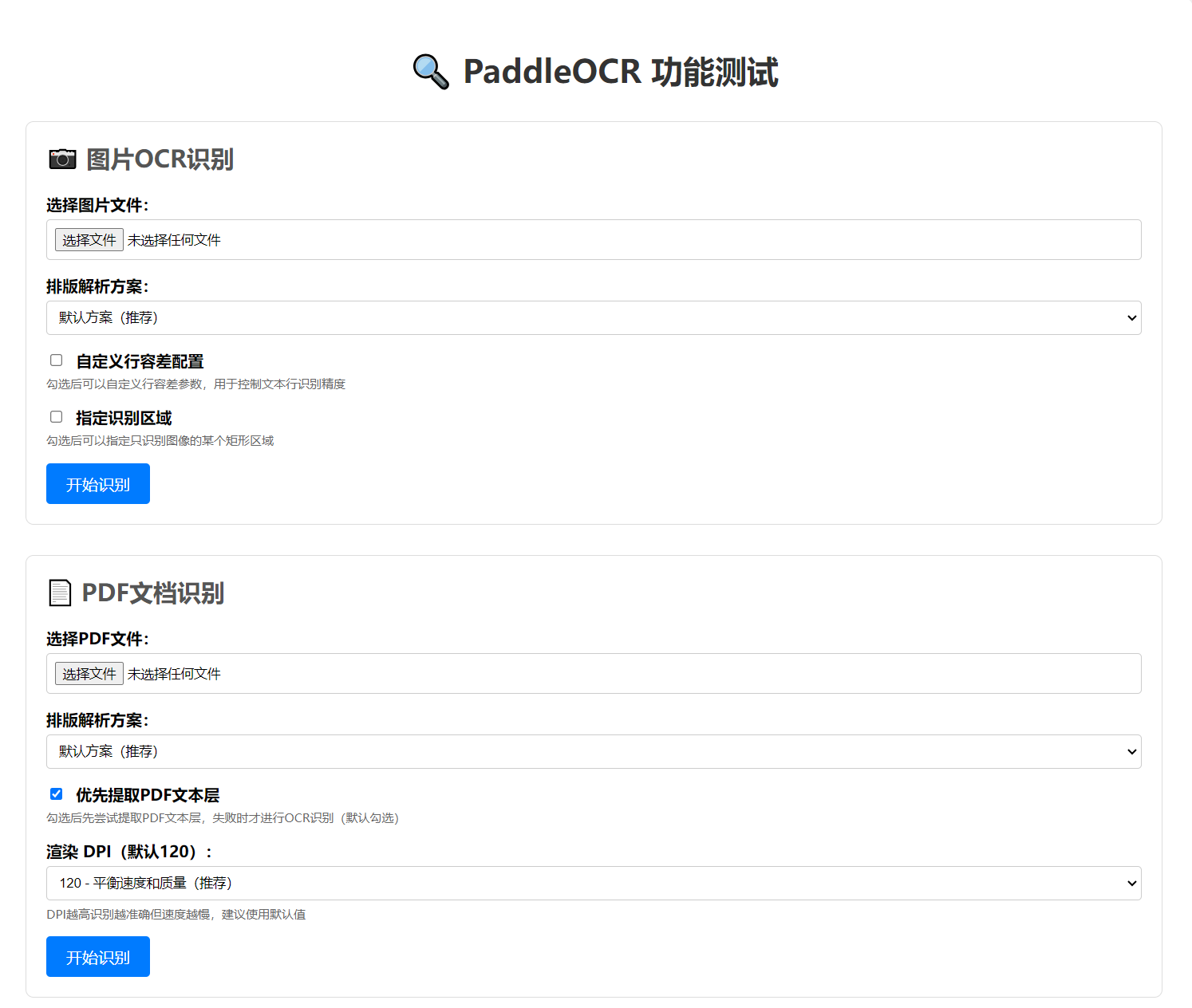Click the 图片OCR识别 section heading
This screenshot has width=1192, height=1008.
click(160, 159)
